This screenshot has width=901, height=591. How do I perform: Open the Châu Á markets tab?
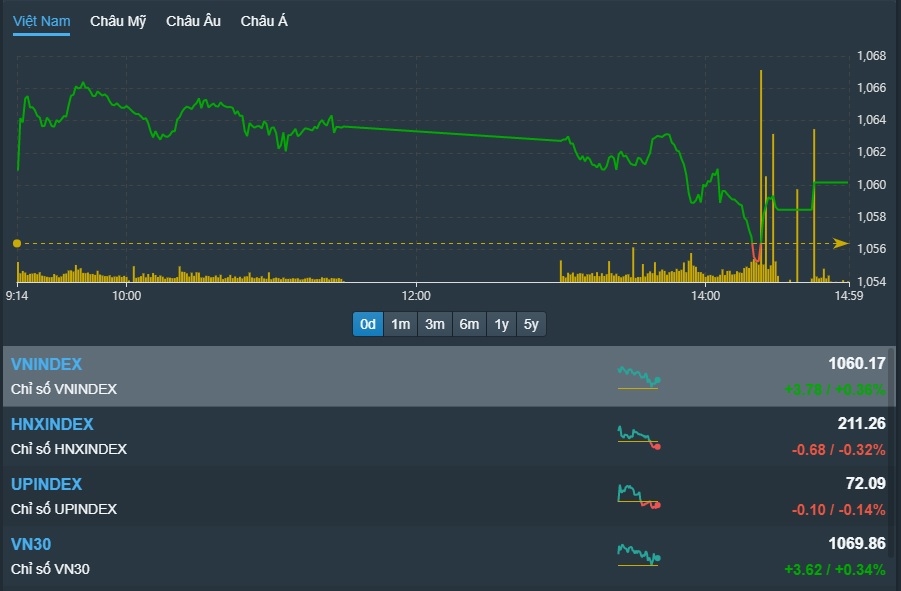point(264,21)
